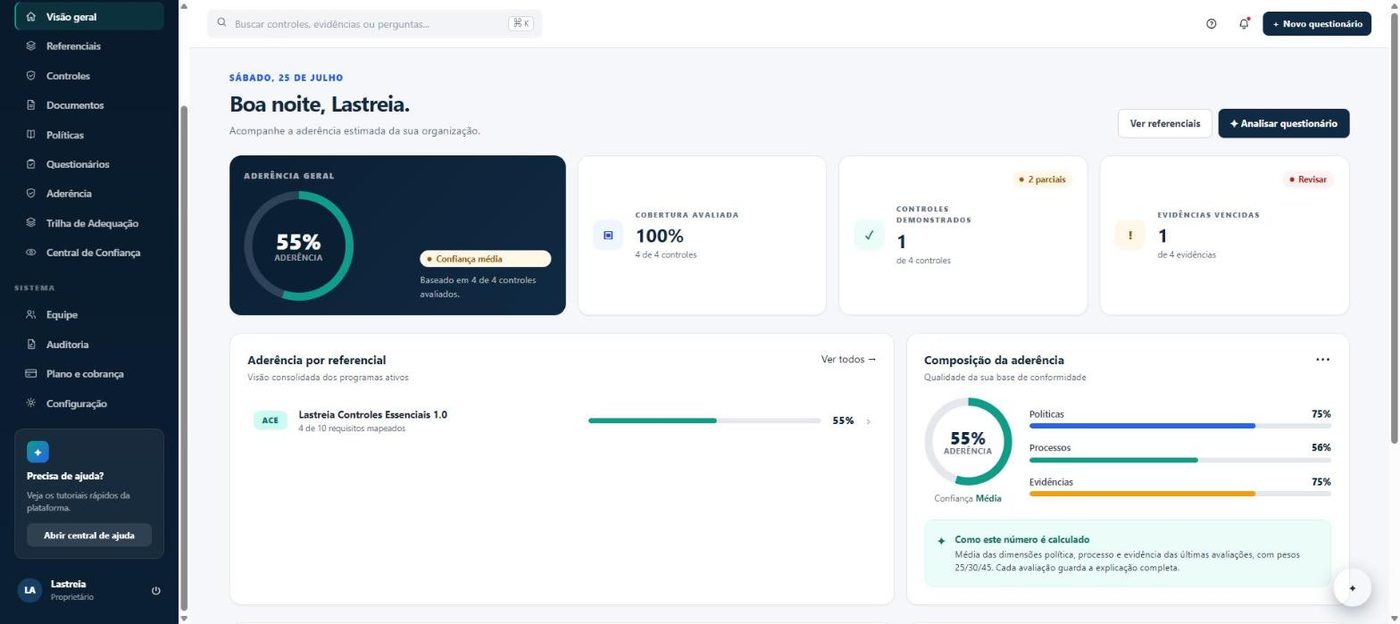This screenshot has height=624, width=1400.
Task: Click the Políticas 75% progress bar
Action: point(1180,426)
